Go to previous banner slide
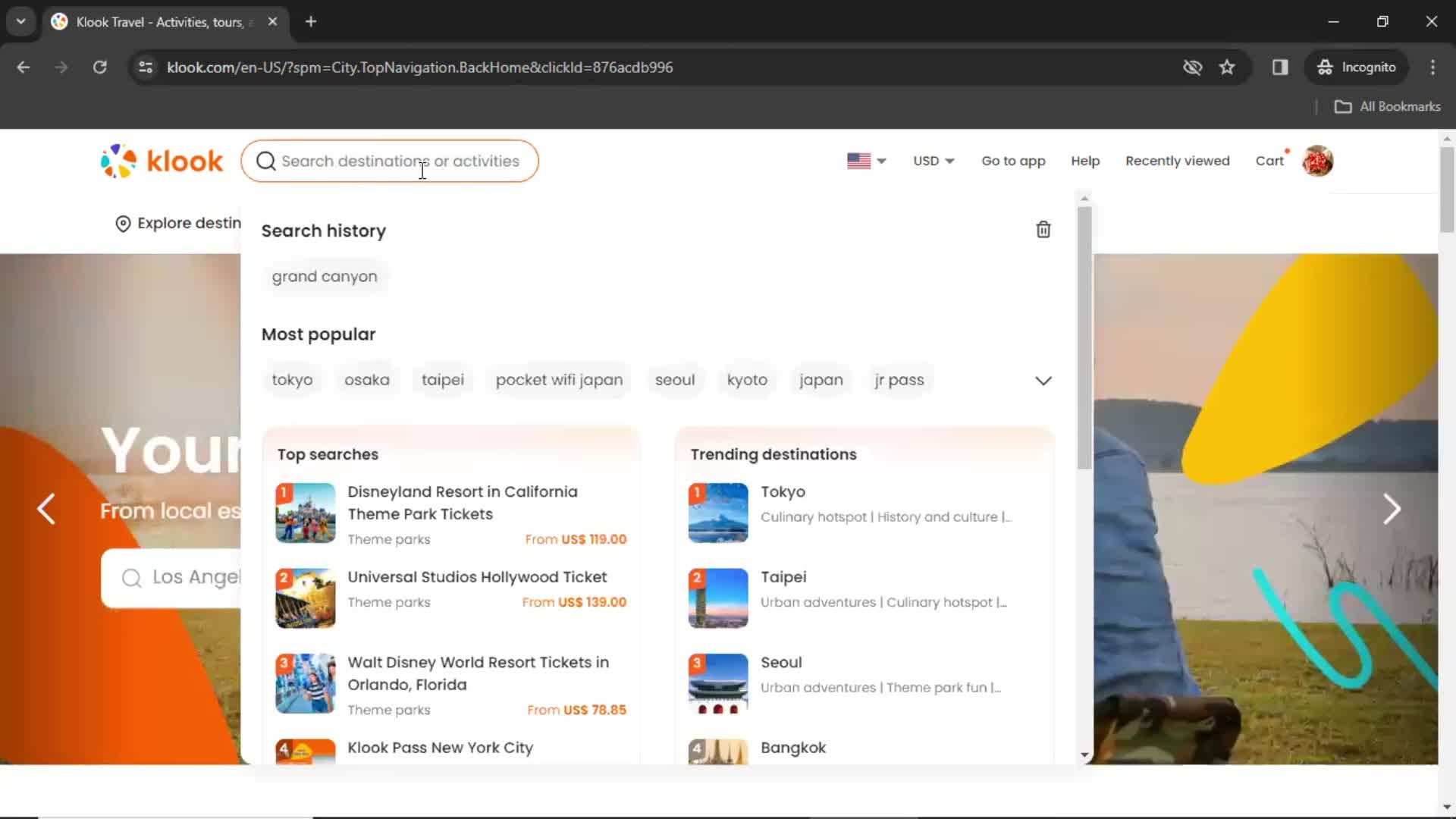The width and height of the screenshot is (1456, 819). (x=46, y=509)
